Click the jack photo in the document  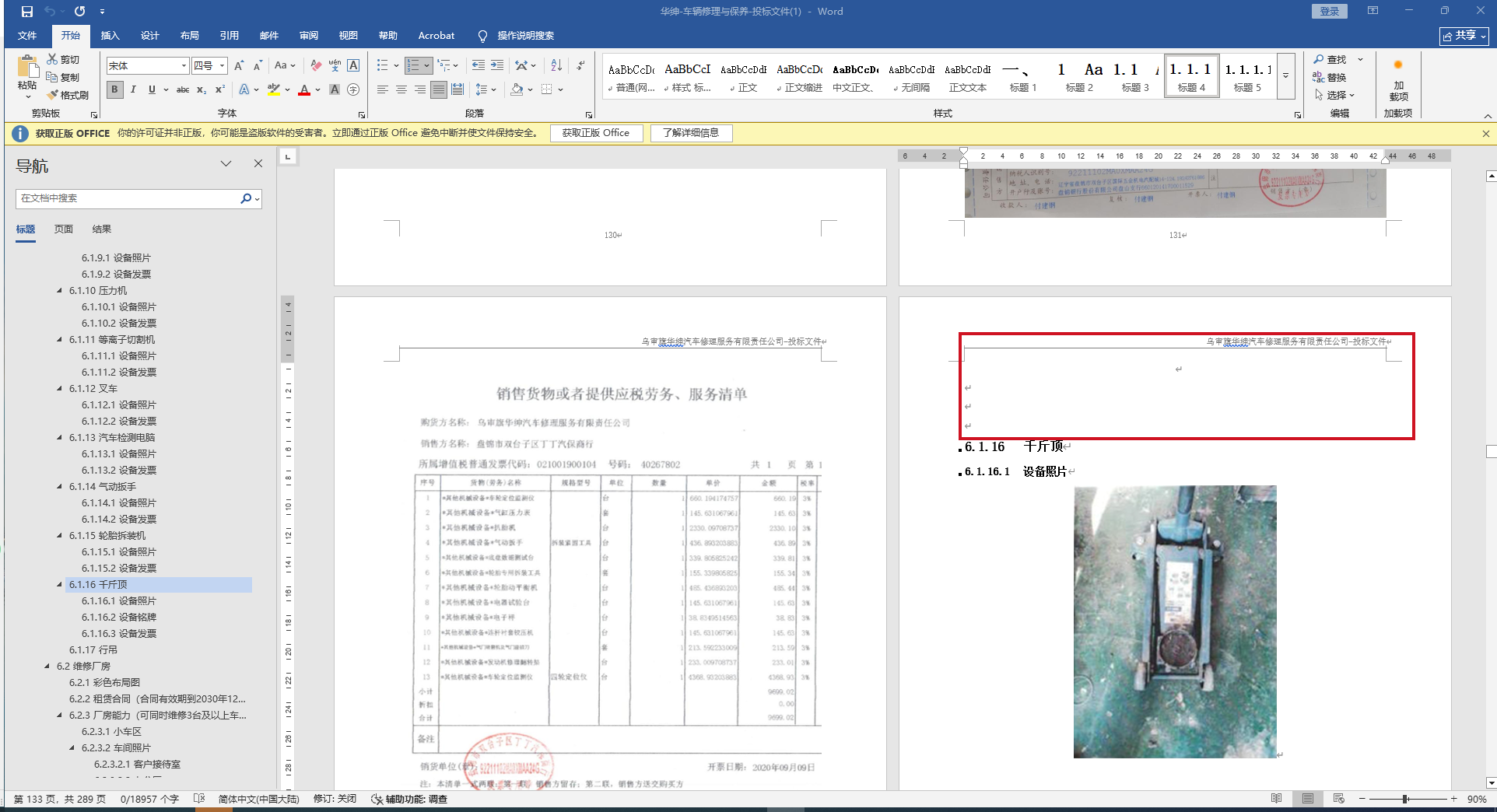point(1175,621)
